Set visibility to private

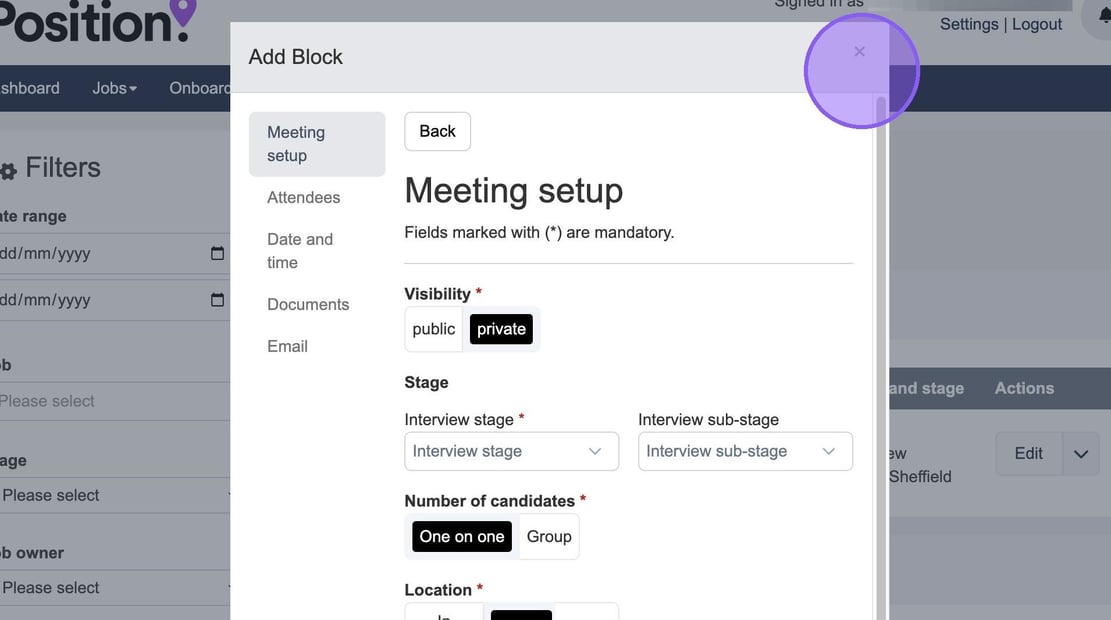(501, 329)
